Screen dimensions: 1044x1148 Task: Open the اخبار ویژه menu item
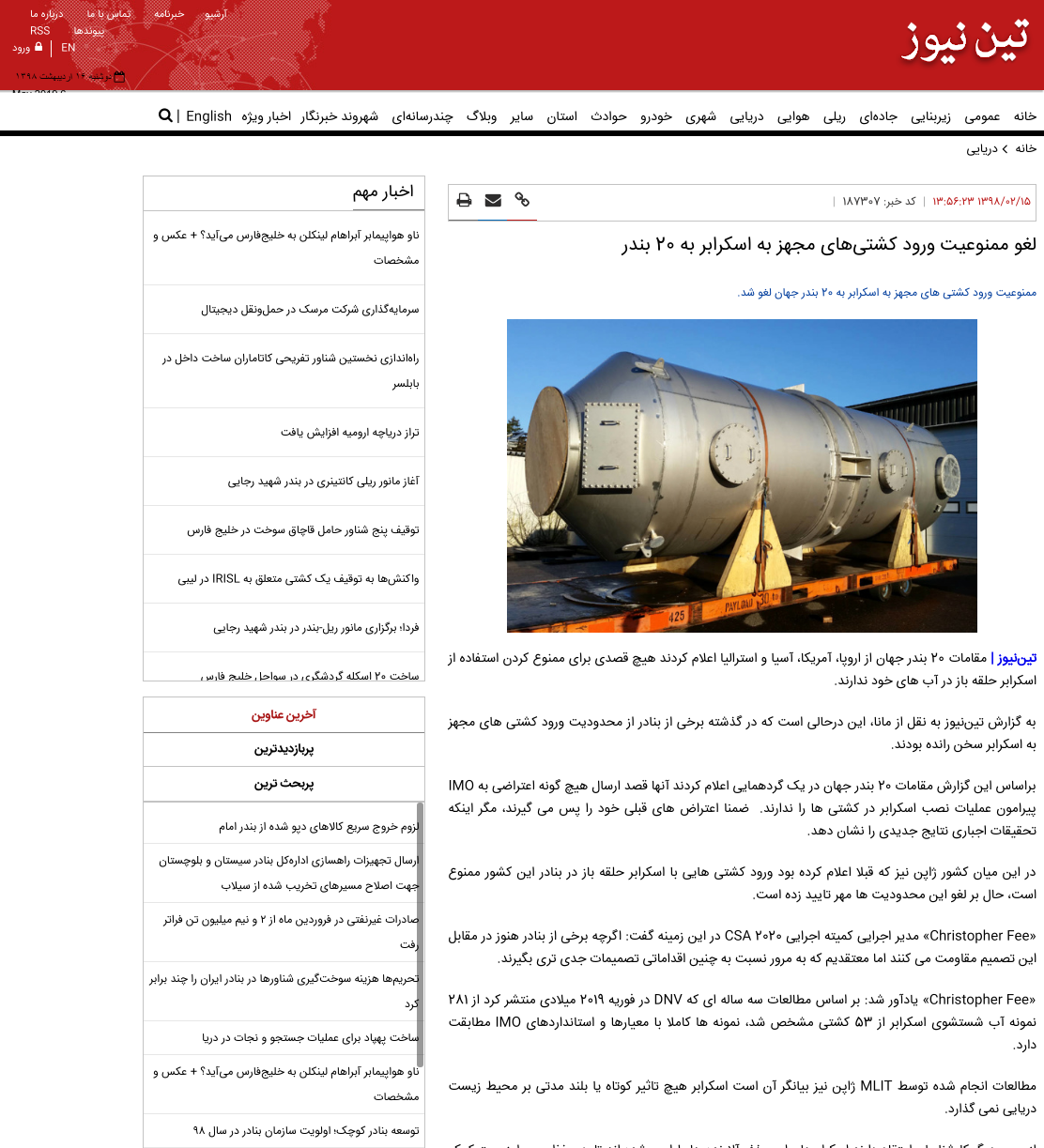point(266,116)
